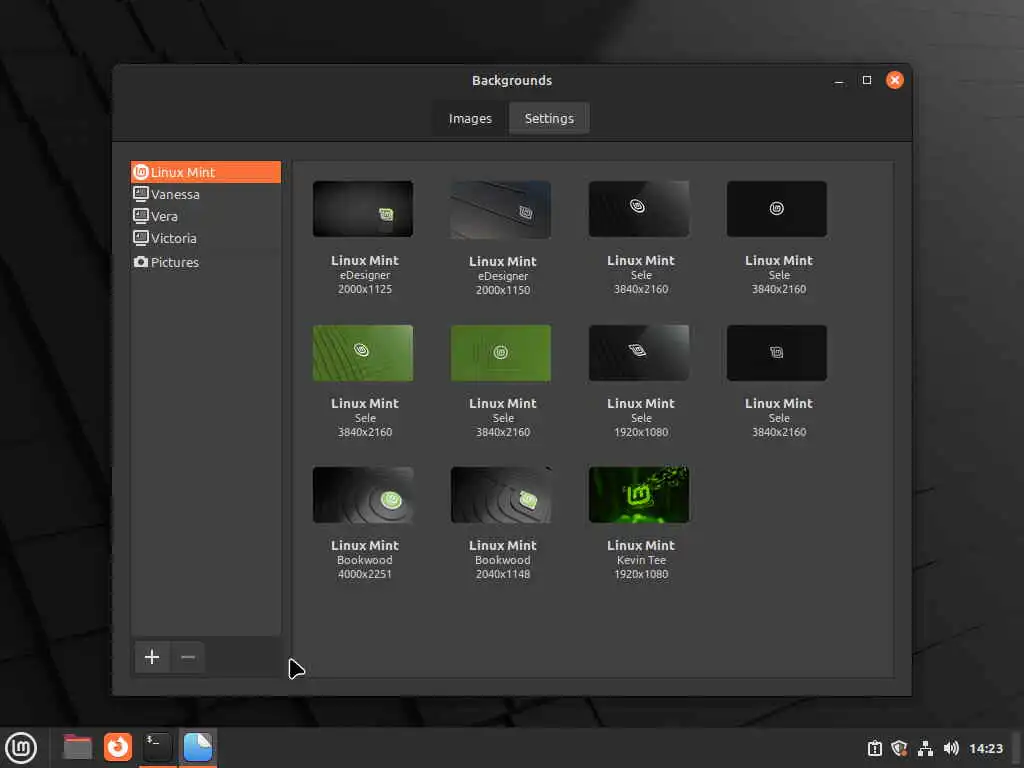This screenshot has width=1024, height=768.
Task: Pick the Bookwood 2040x1148 wallpaper
Action: pos(501,495)
